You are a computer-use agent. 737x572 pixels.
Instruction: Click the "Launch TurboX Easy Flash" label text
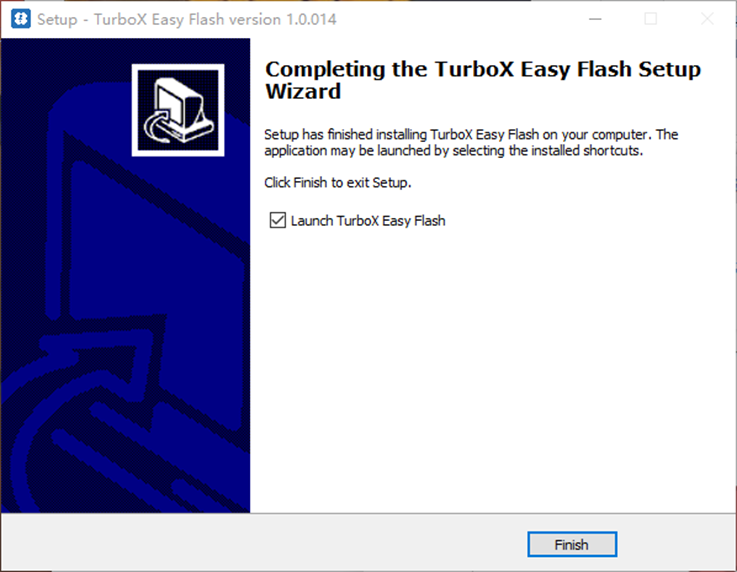point(368,221)
